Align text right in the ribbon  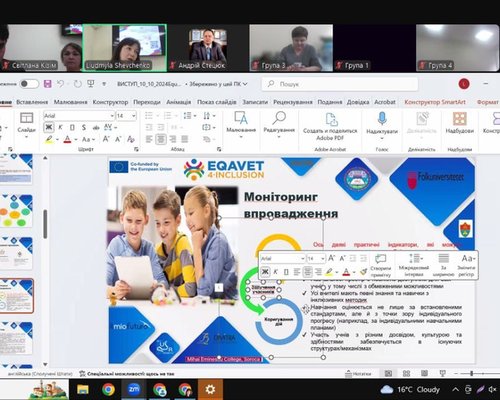coord(173,139)
